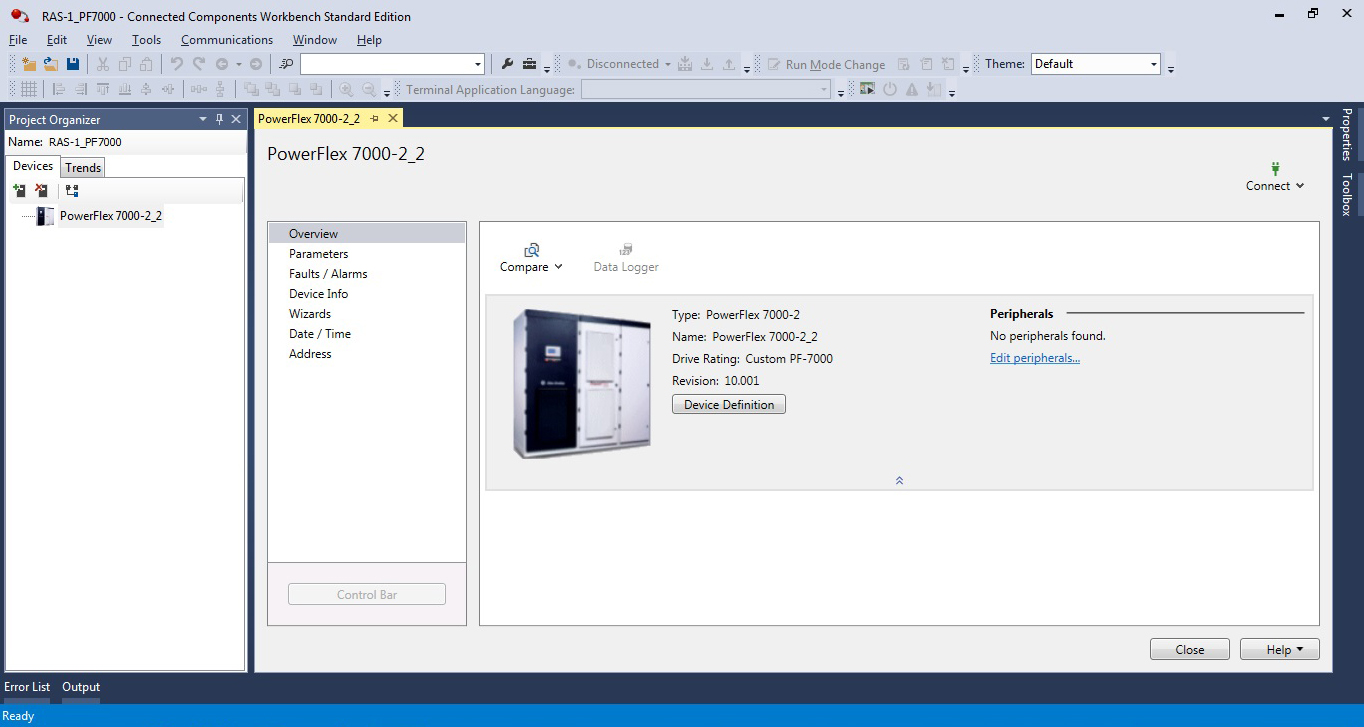Select the Overview page
The height and width of the screenshot is (727, 1364).
coord(367,234)
